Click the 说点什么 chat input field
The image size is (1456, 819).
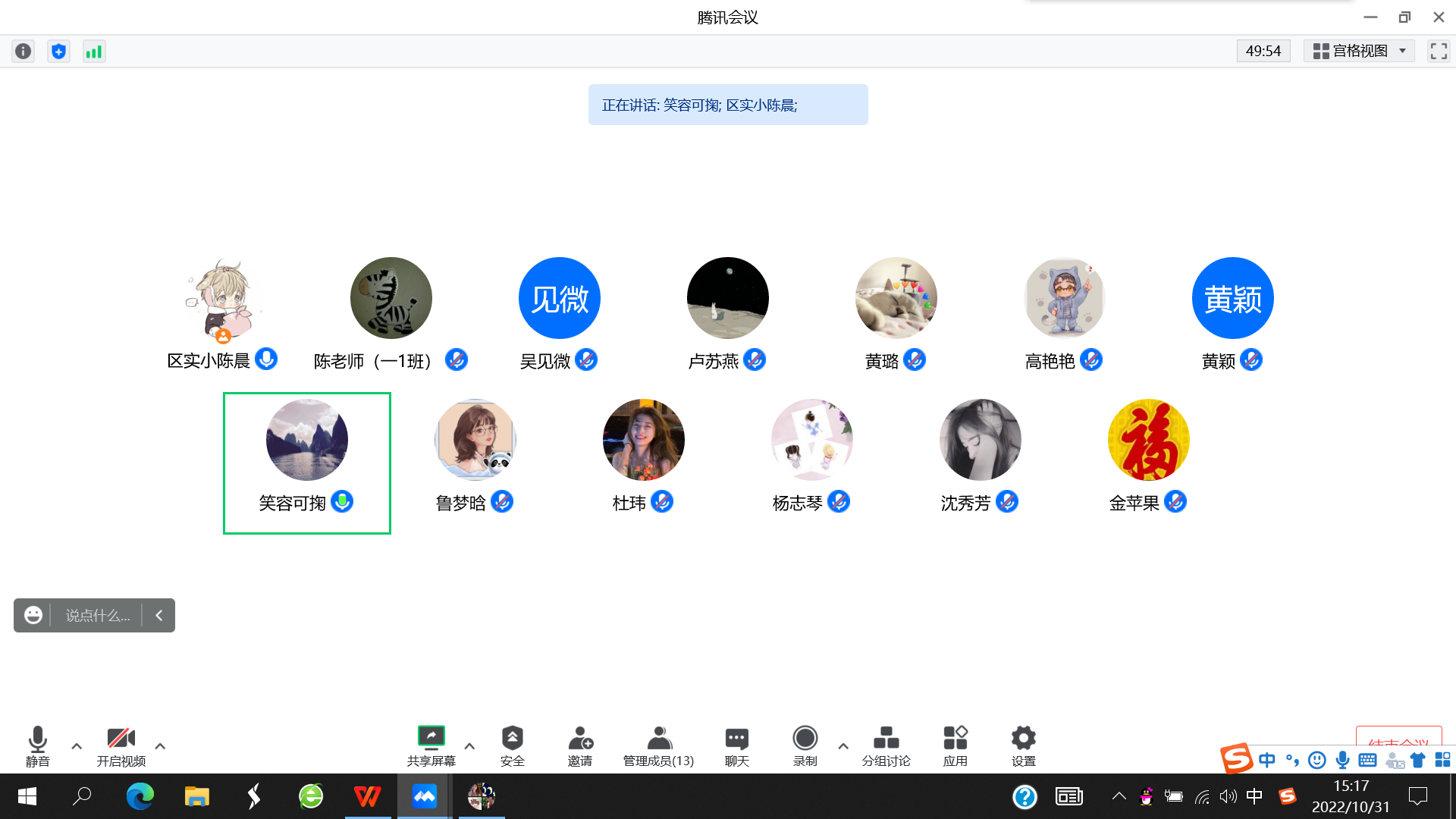tap(97, 615)
